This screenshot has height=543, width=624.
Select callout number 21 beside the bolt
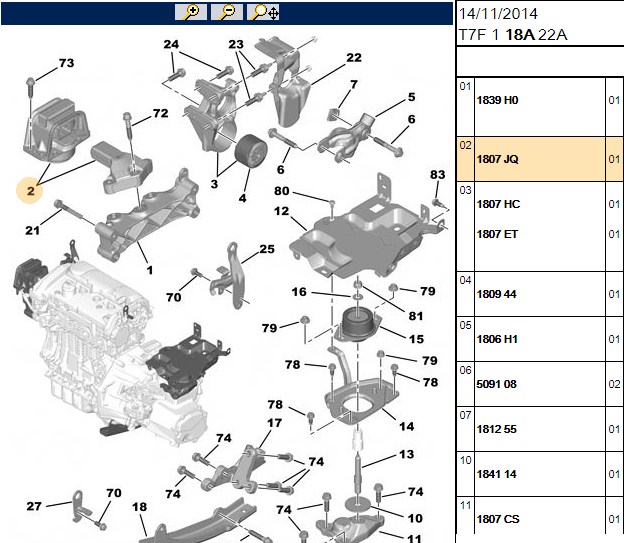pyautogui.click(x=33, y=230)
